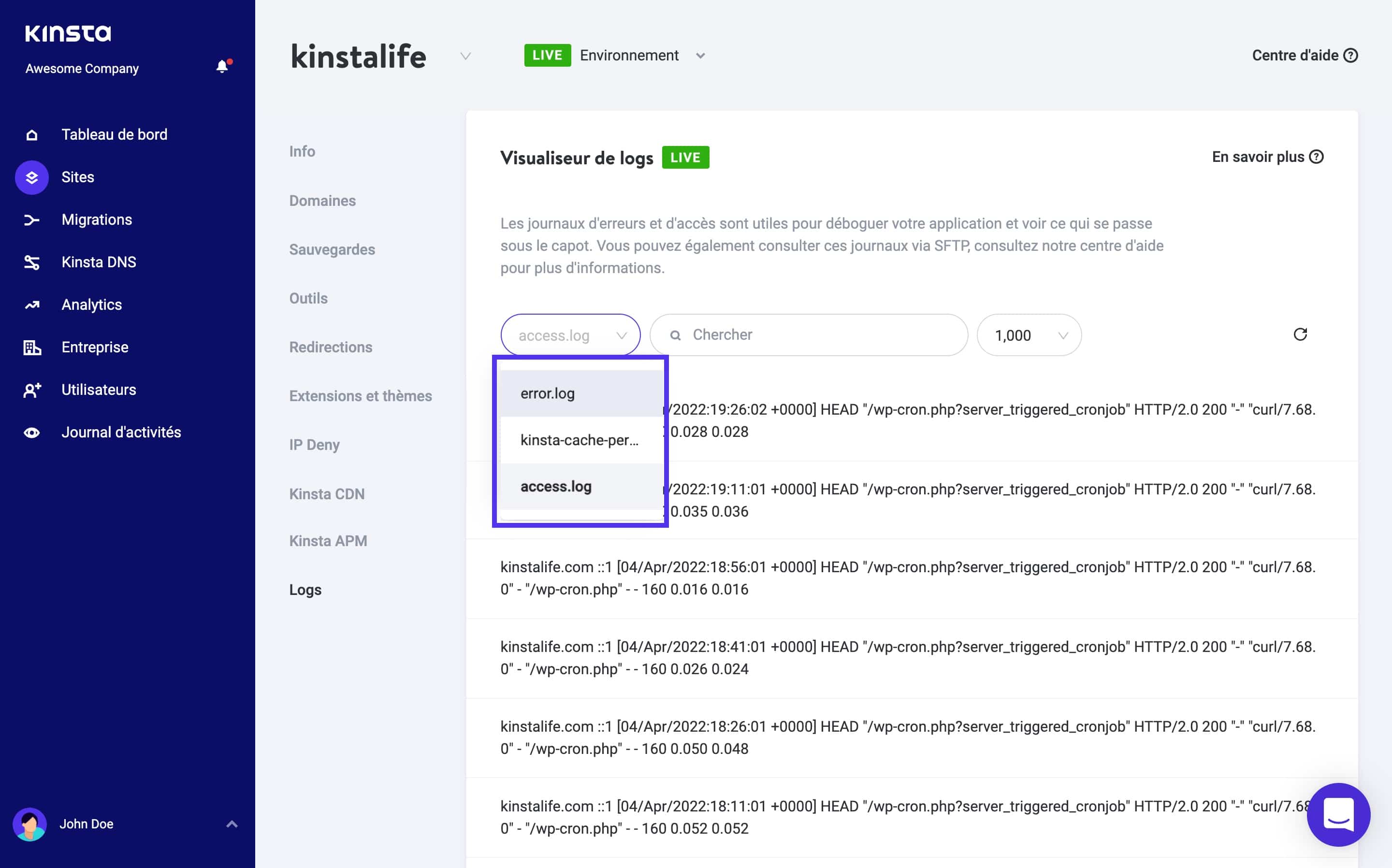This screenshot has width=1392, height=868.
Task: Open the Analytics section
Action: 91,304
